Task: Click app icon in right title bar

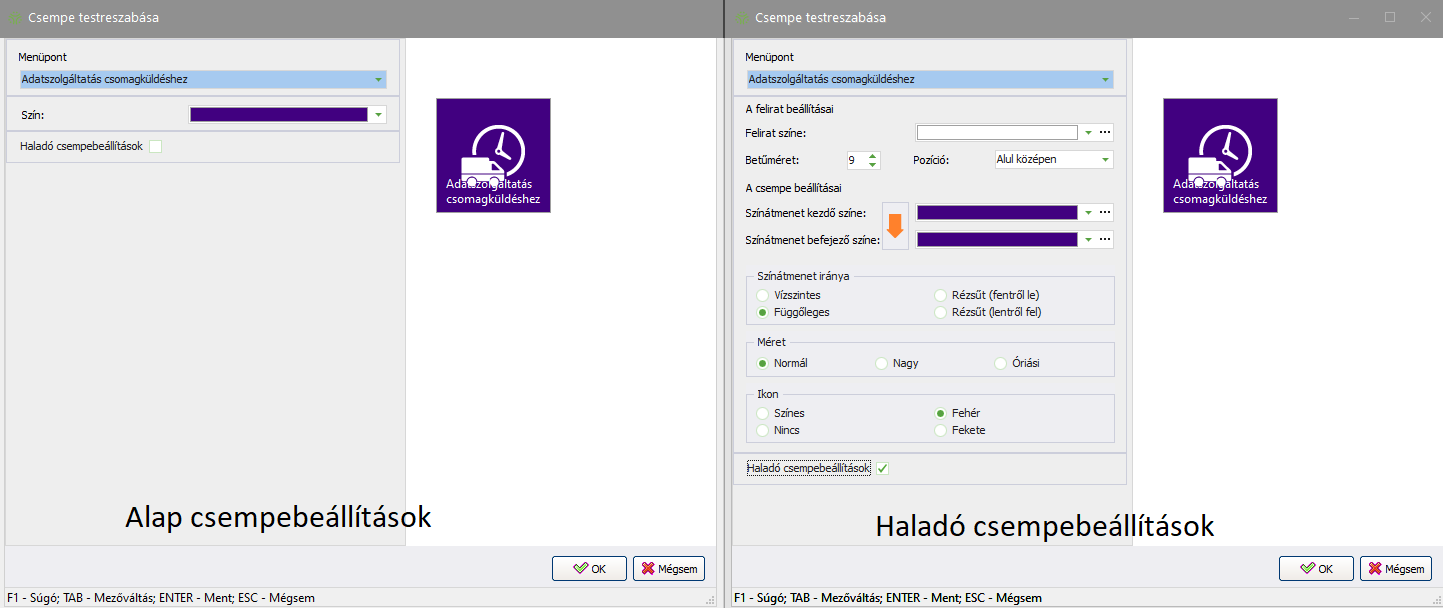Action: [742, 18]
